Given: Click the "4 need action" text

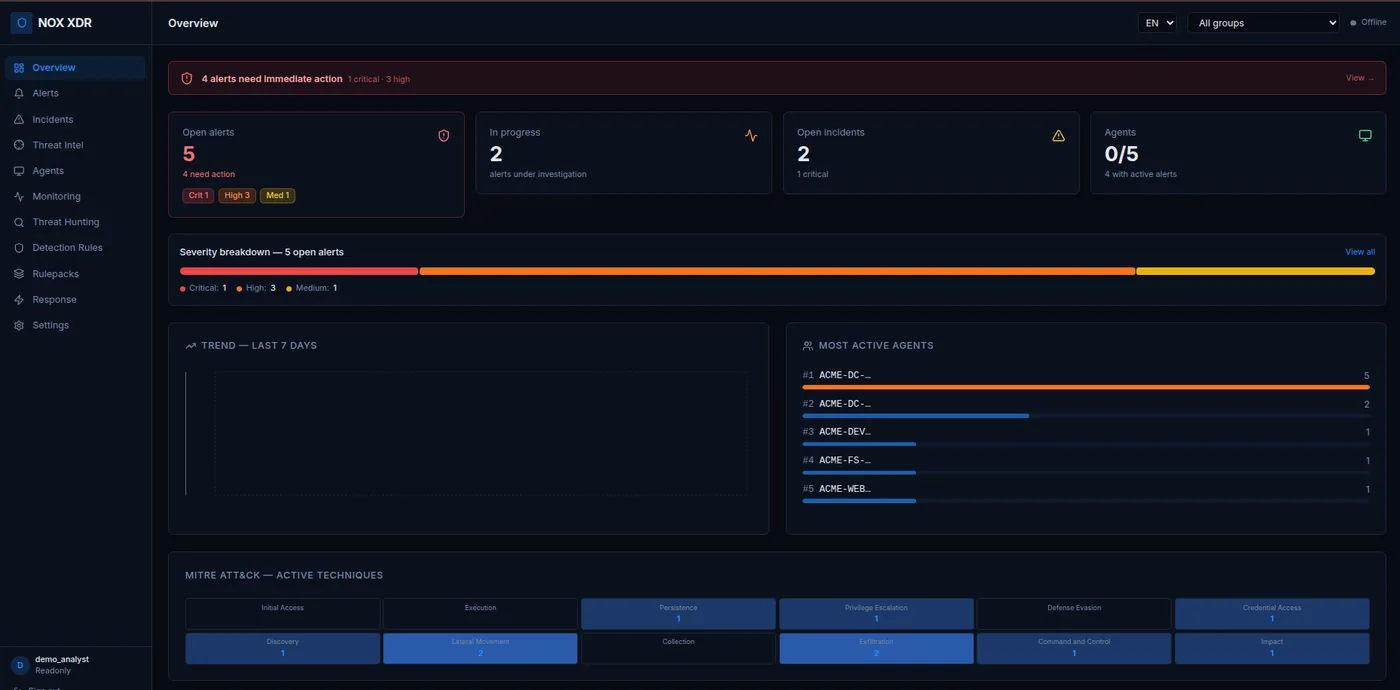Looking at the screenshot, I should click(209, 174).
